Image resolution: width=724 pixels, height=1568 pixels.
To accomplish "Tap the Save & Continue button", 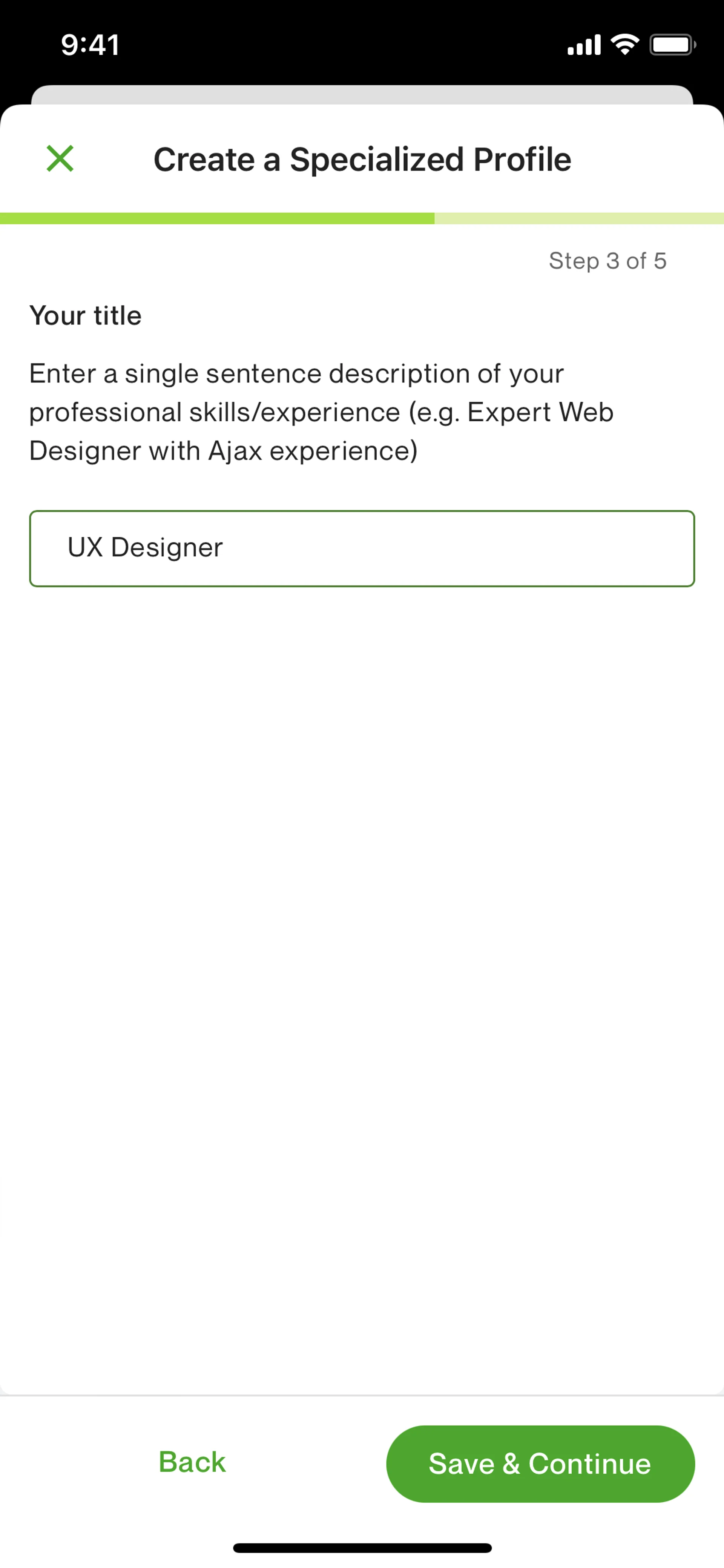I will [x=540, y=1463].
